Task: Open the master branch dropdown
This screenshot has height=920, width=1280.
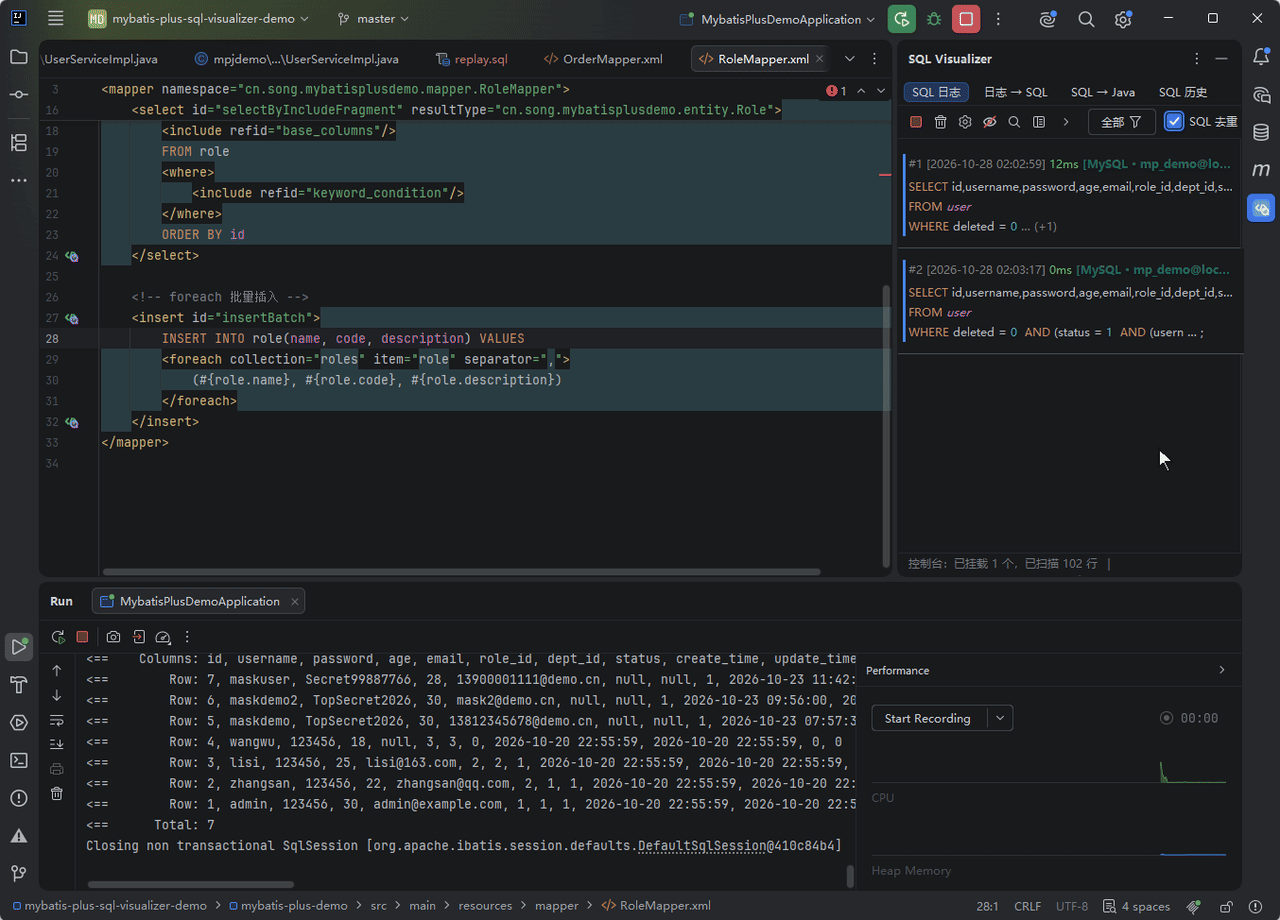Action: 374,19
